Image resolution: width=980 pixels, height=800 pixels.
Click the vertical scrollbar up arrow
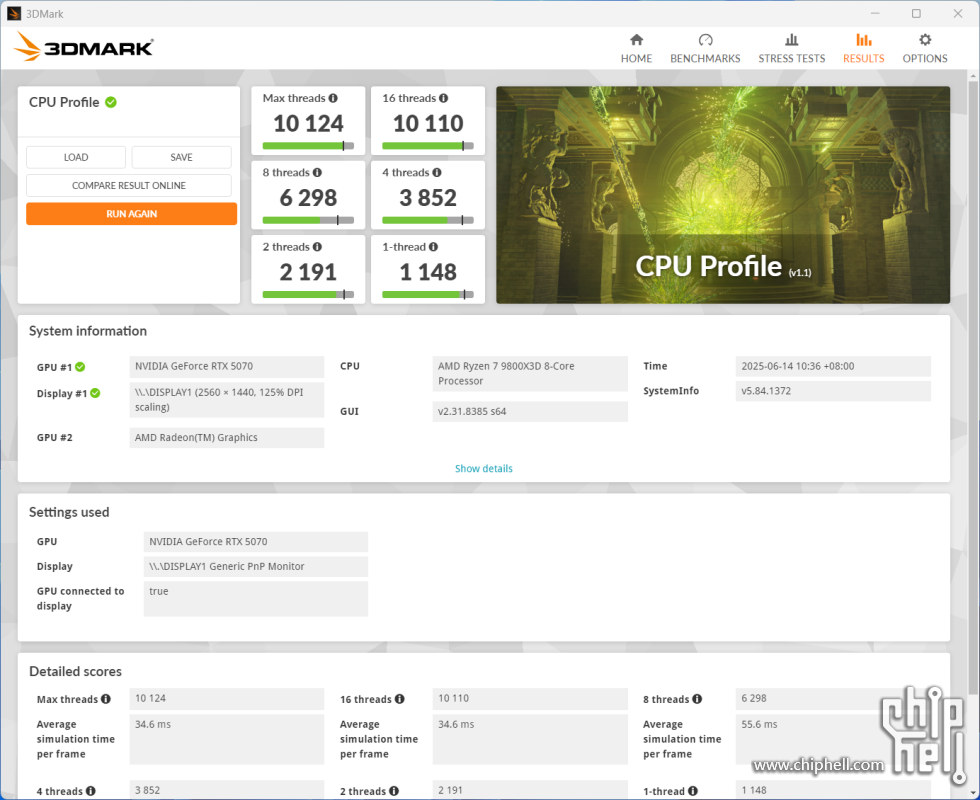tap(973, 76)
